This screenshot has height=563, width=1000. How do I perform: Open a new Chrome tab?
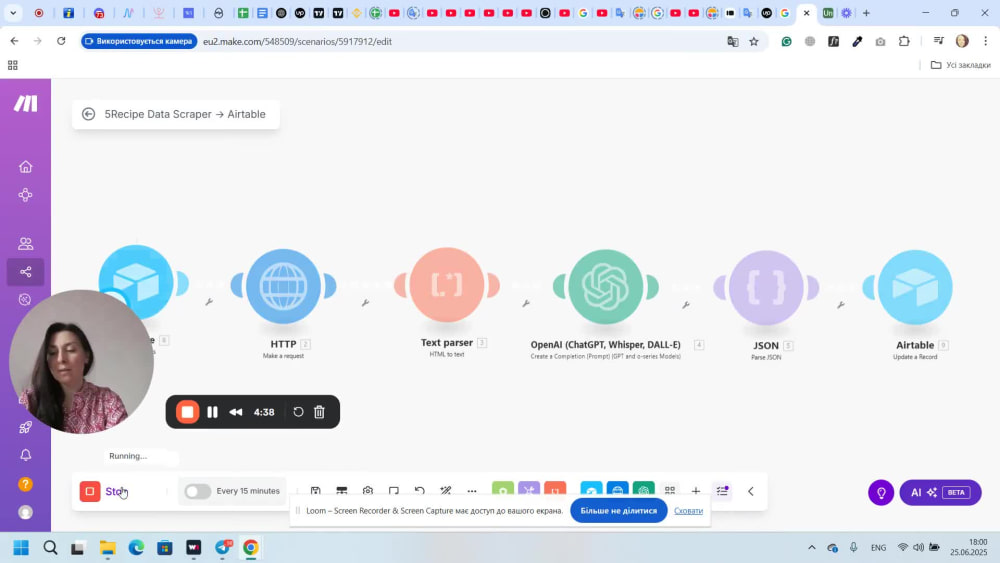pos(866,13)
